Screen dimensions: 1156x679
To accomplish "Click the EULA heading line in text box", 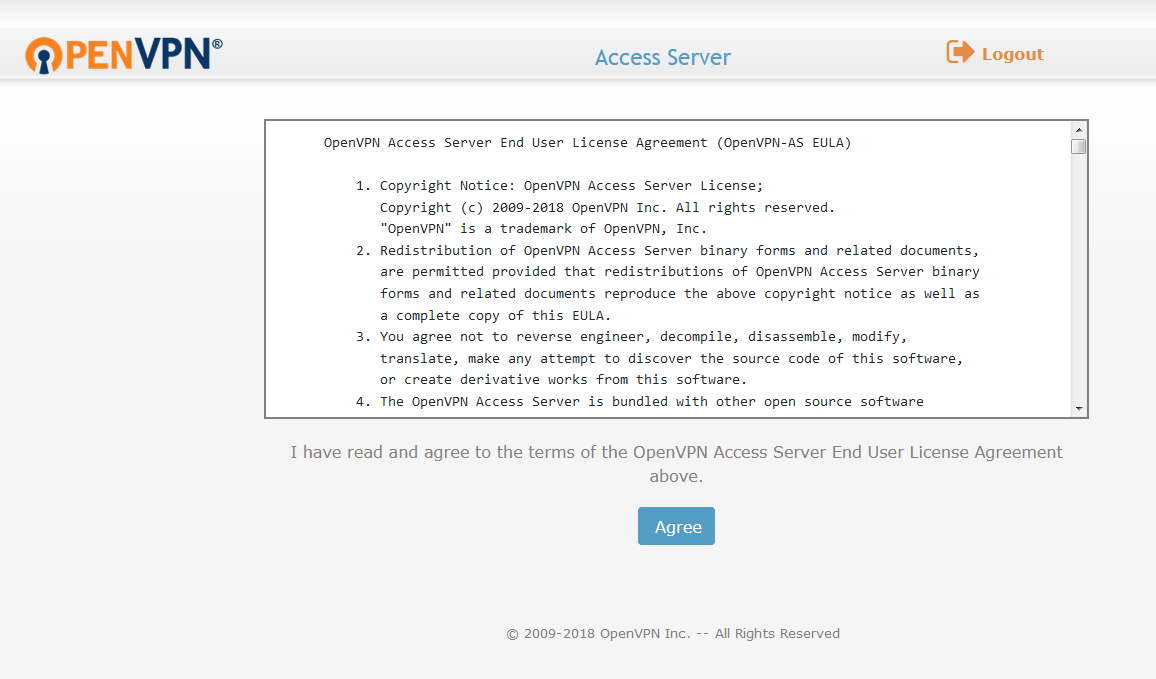I will tap(587, 143).
